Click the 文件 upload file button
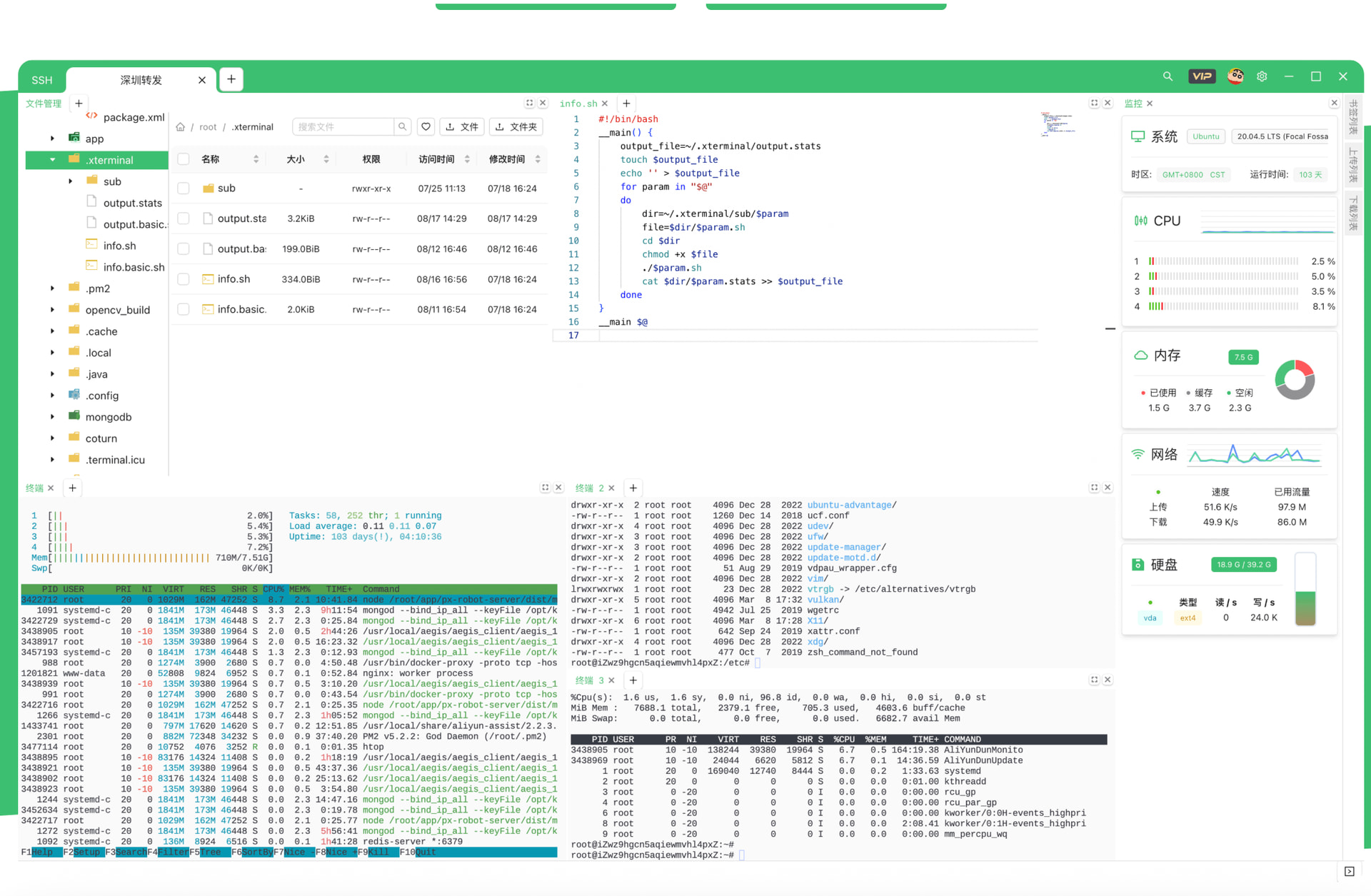 462,127
